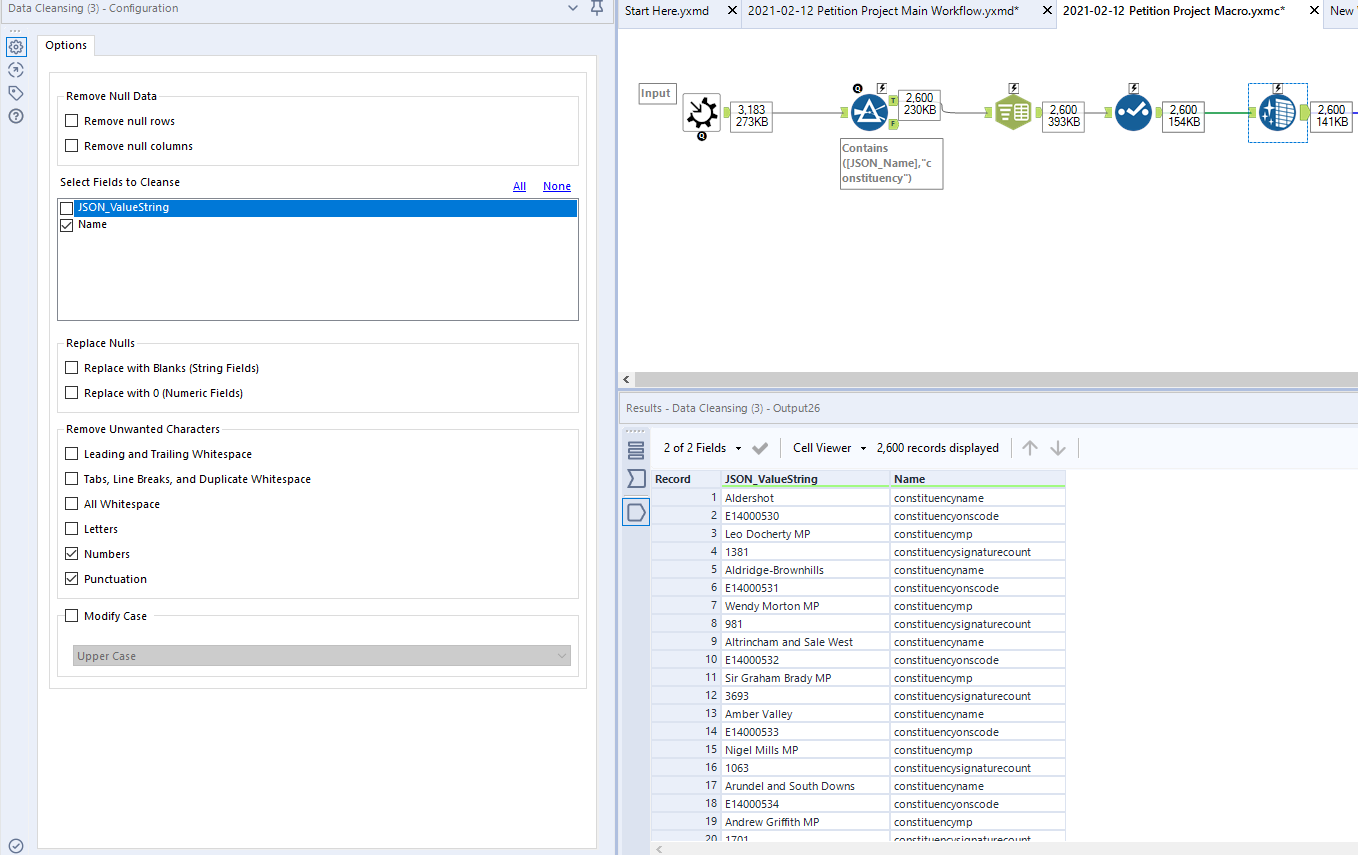Open the Annotation tag icon in sidebar

click(16, 93)
